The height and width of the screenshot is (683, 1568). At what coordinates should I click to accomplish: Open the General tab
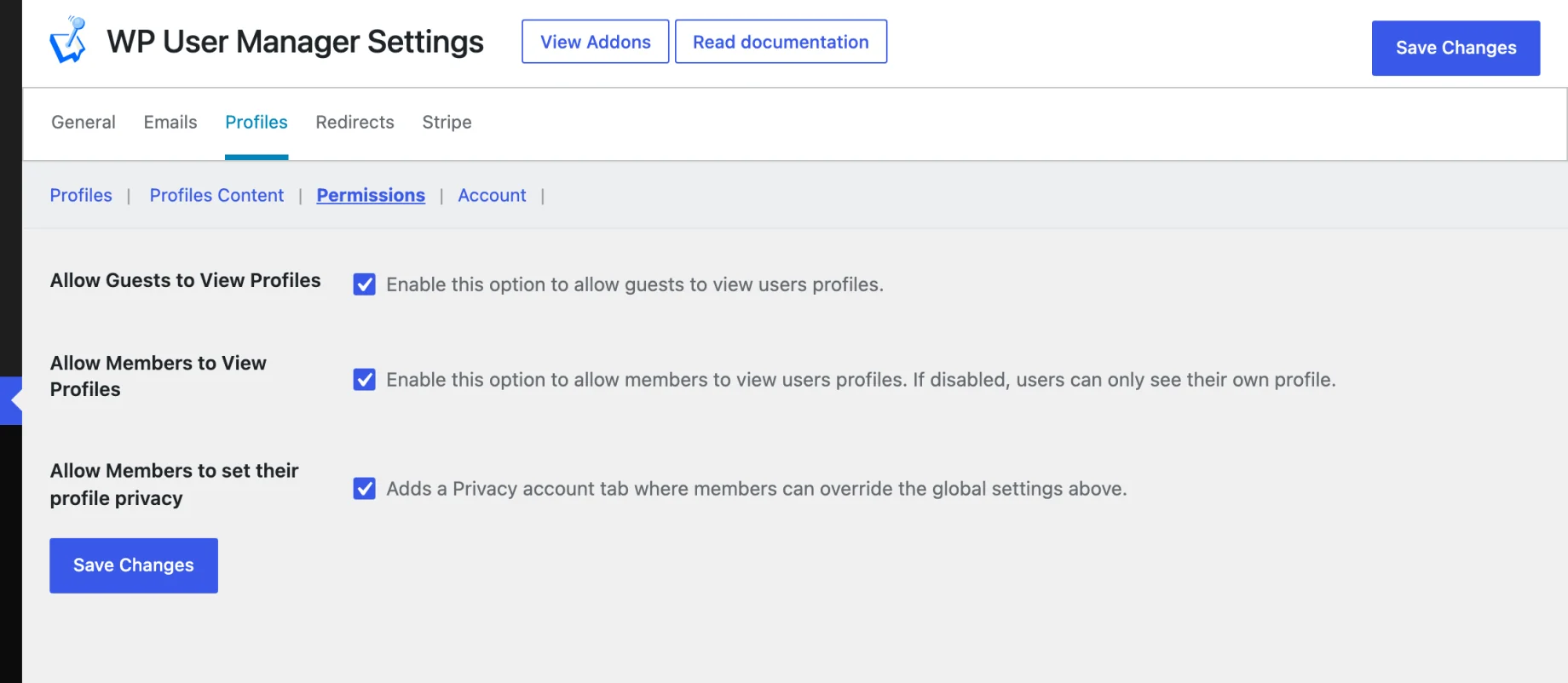point(84,123)
